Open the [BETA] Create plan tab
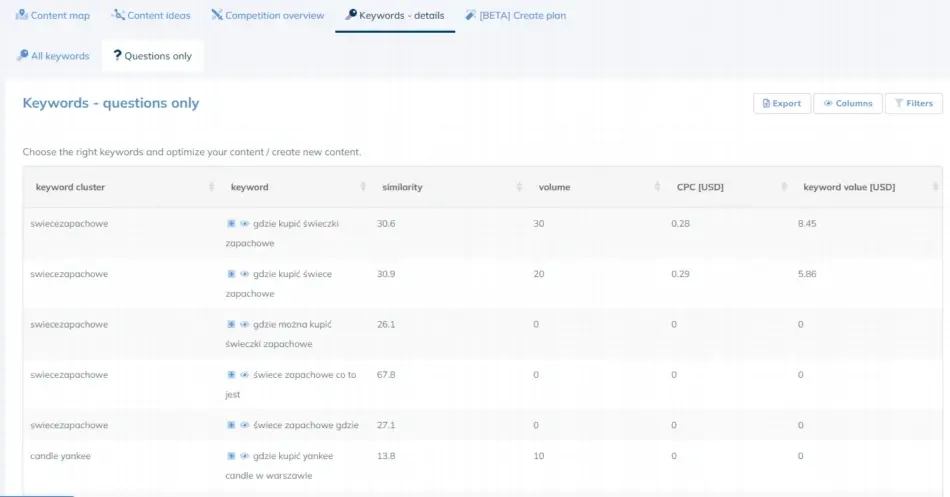The width and height of the screenshot is (950, 497). point(516,16)
